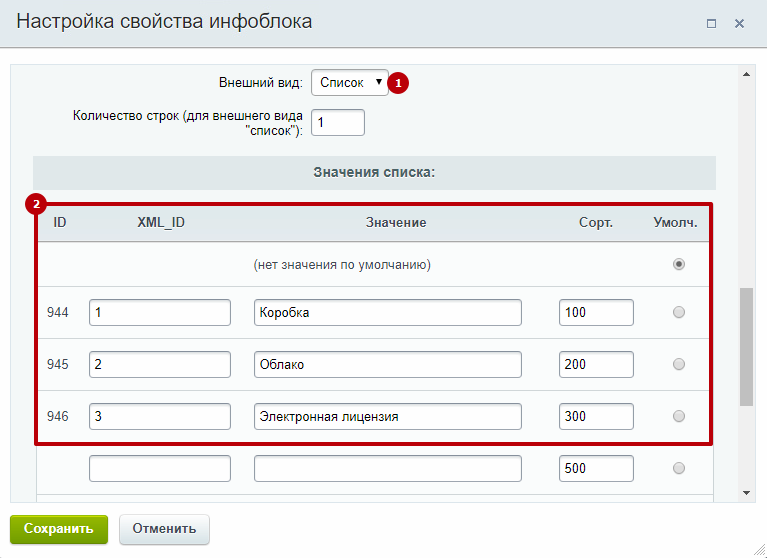Click the empty value field in new row
767x558 pixels.
tap(388, 468)
